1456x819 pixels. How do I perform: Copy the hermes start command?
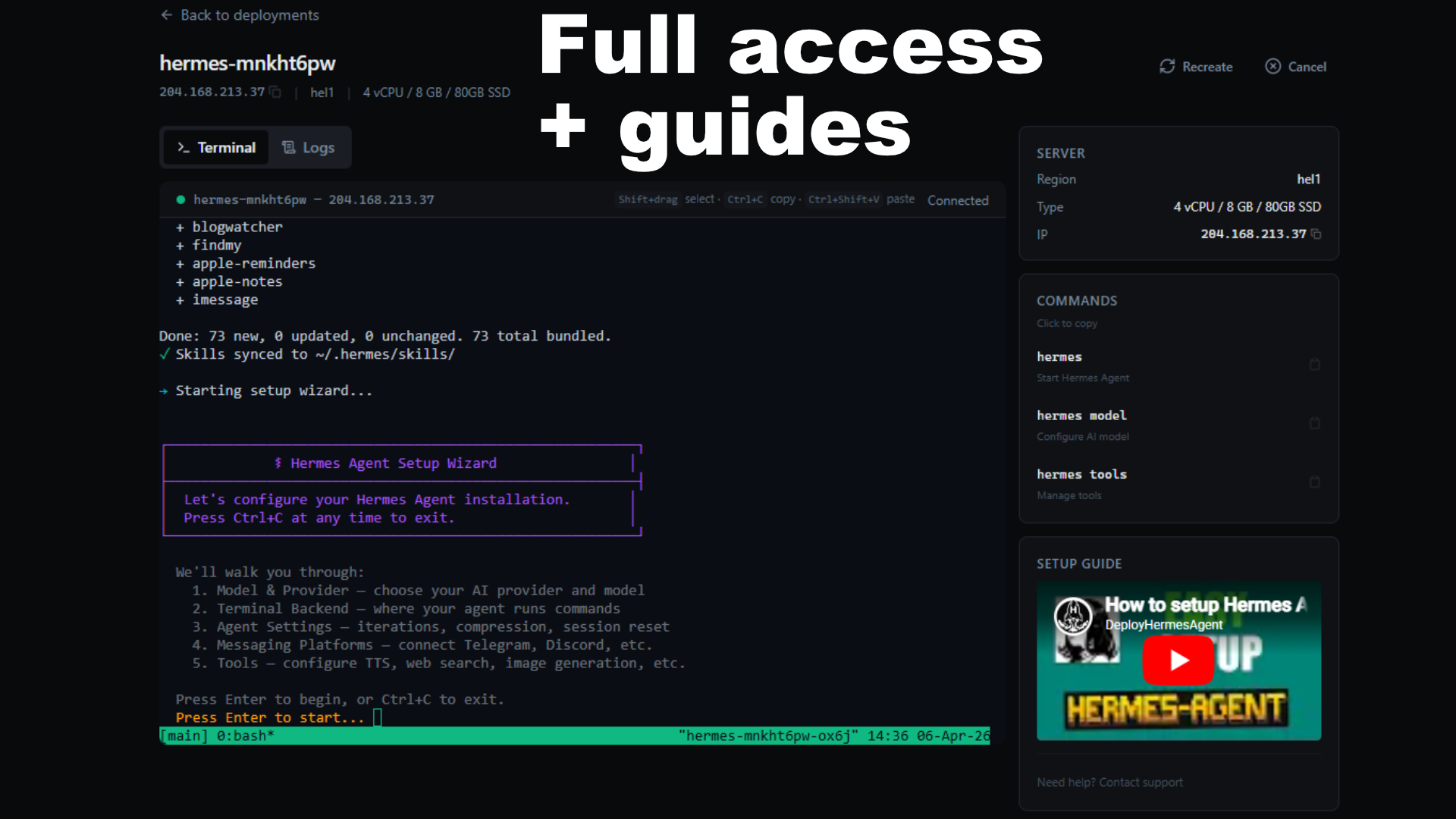(1314, 365)
